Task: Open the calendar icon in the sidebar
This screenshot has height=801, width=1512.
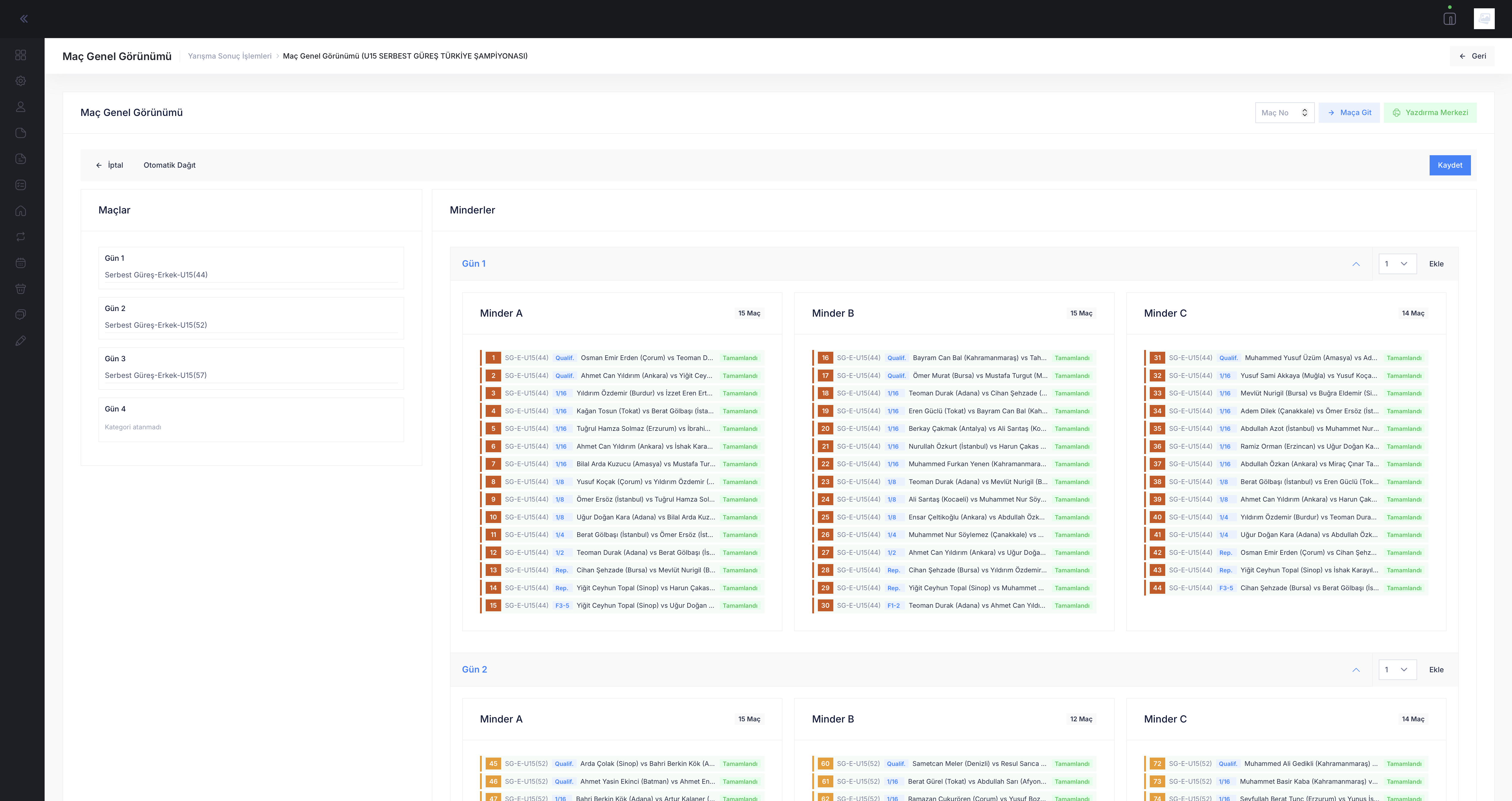Action: tap(21, 263)
